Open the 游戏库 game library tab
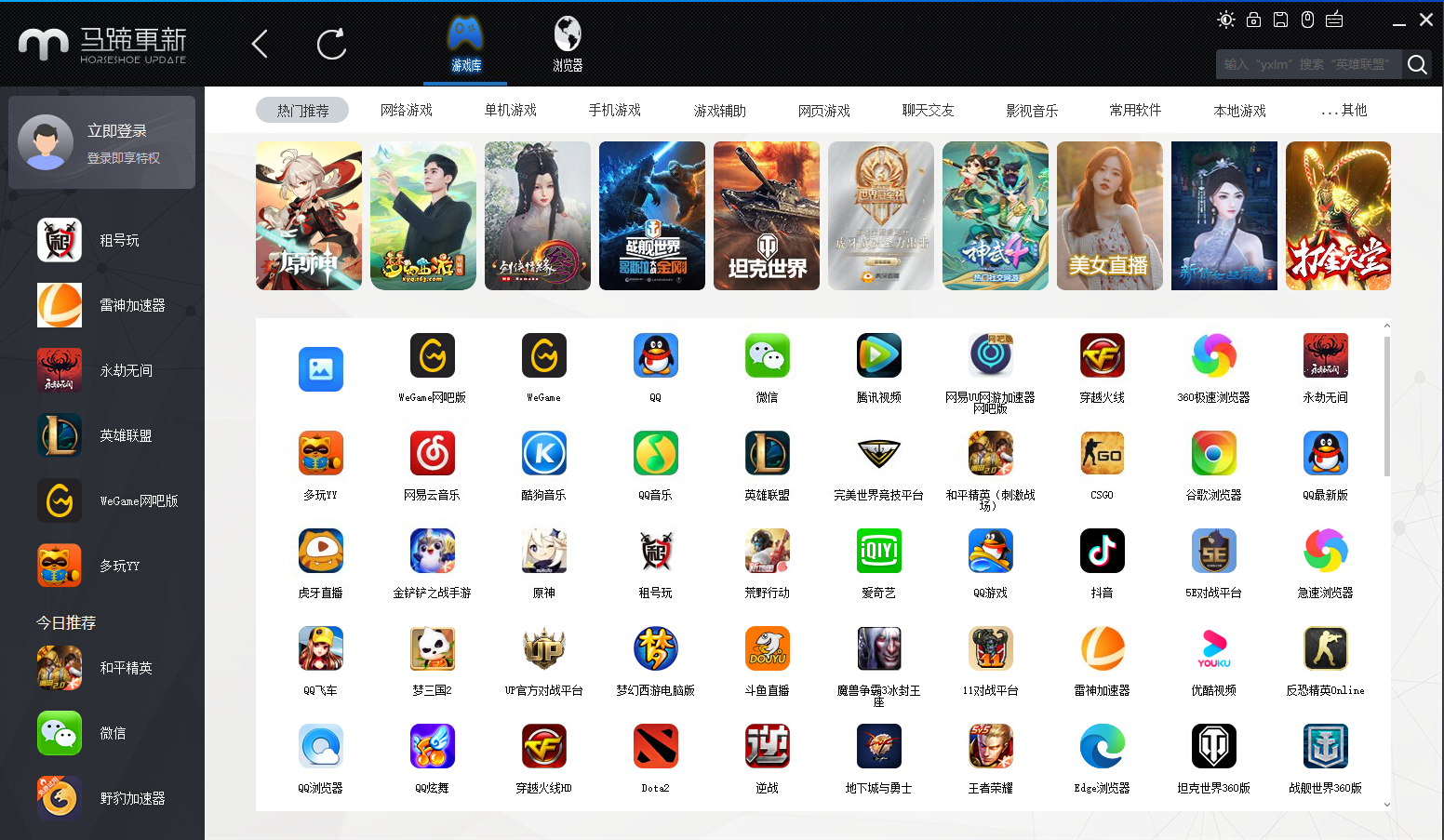Image resolution: width=1444 pixels, height=840 pixels. [x=466, y=45]
